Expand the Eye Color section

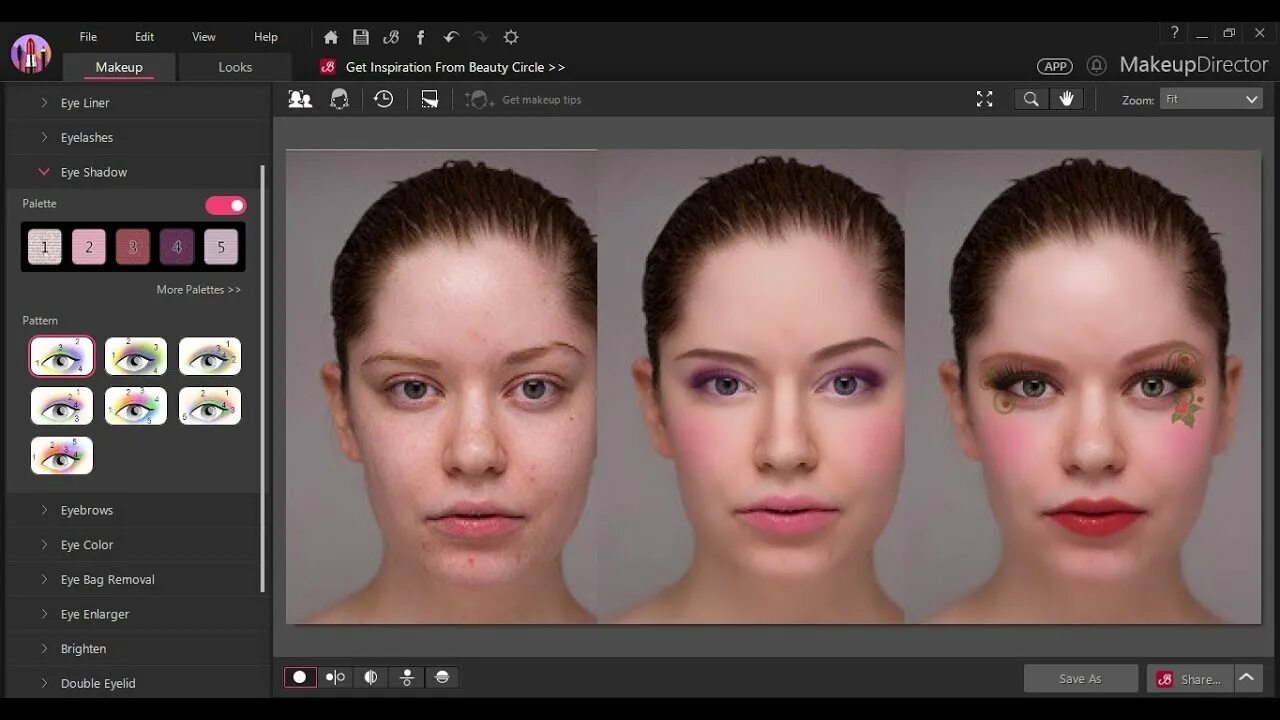coord(132,545)
